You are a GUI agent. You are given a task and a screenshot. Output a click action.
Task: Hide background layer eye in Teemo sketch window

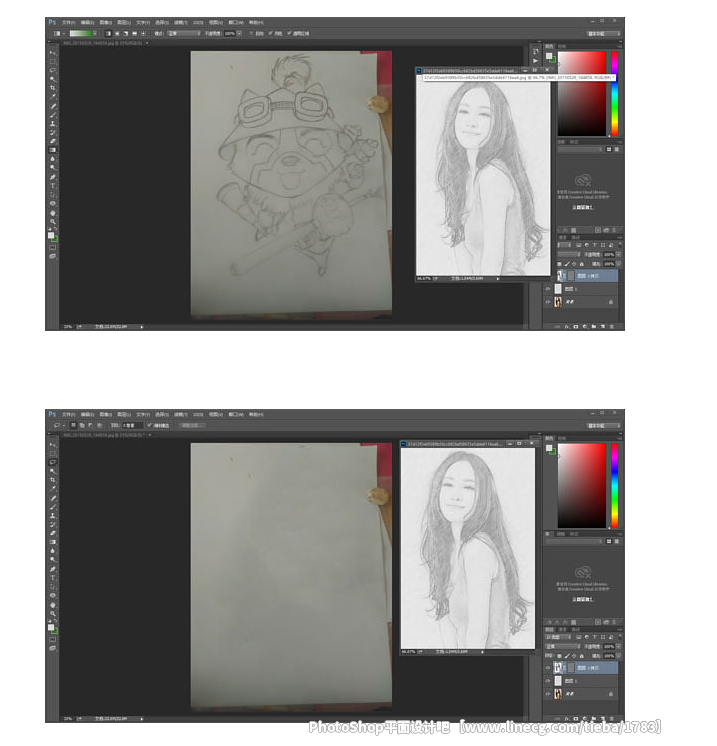[548, 302]
